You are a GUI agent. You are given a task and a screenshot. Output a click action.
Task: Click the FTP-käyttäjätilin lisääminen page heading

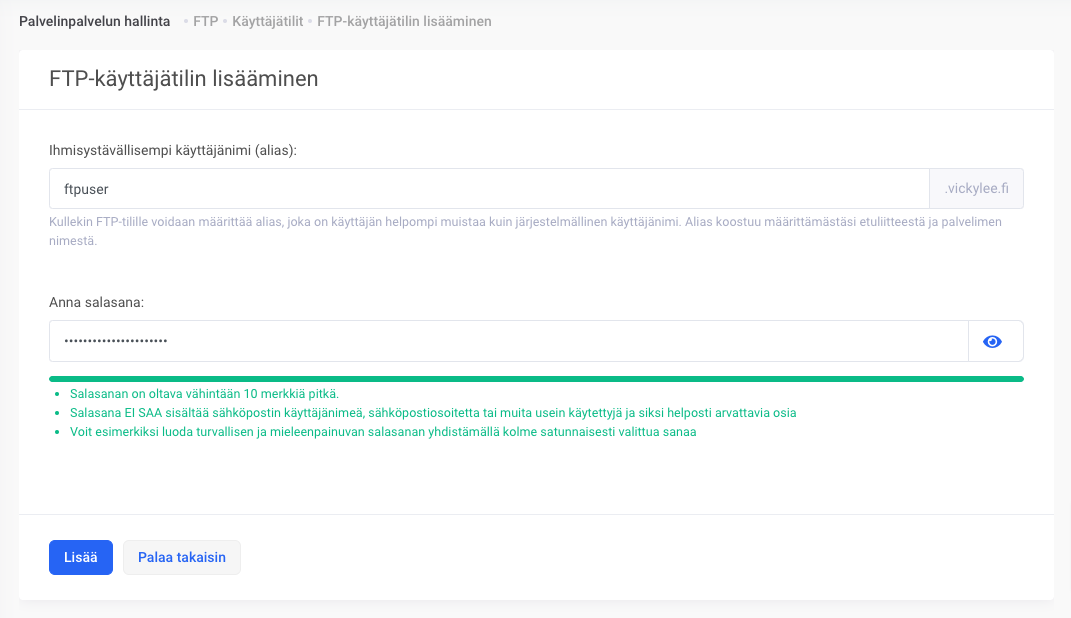click(184, 79)
